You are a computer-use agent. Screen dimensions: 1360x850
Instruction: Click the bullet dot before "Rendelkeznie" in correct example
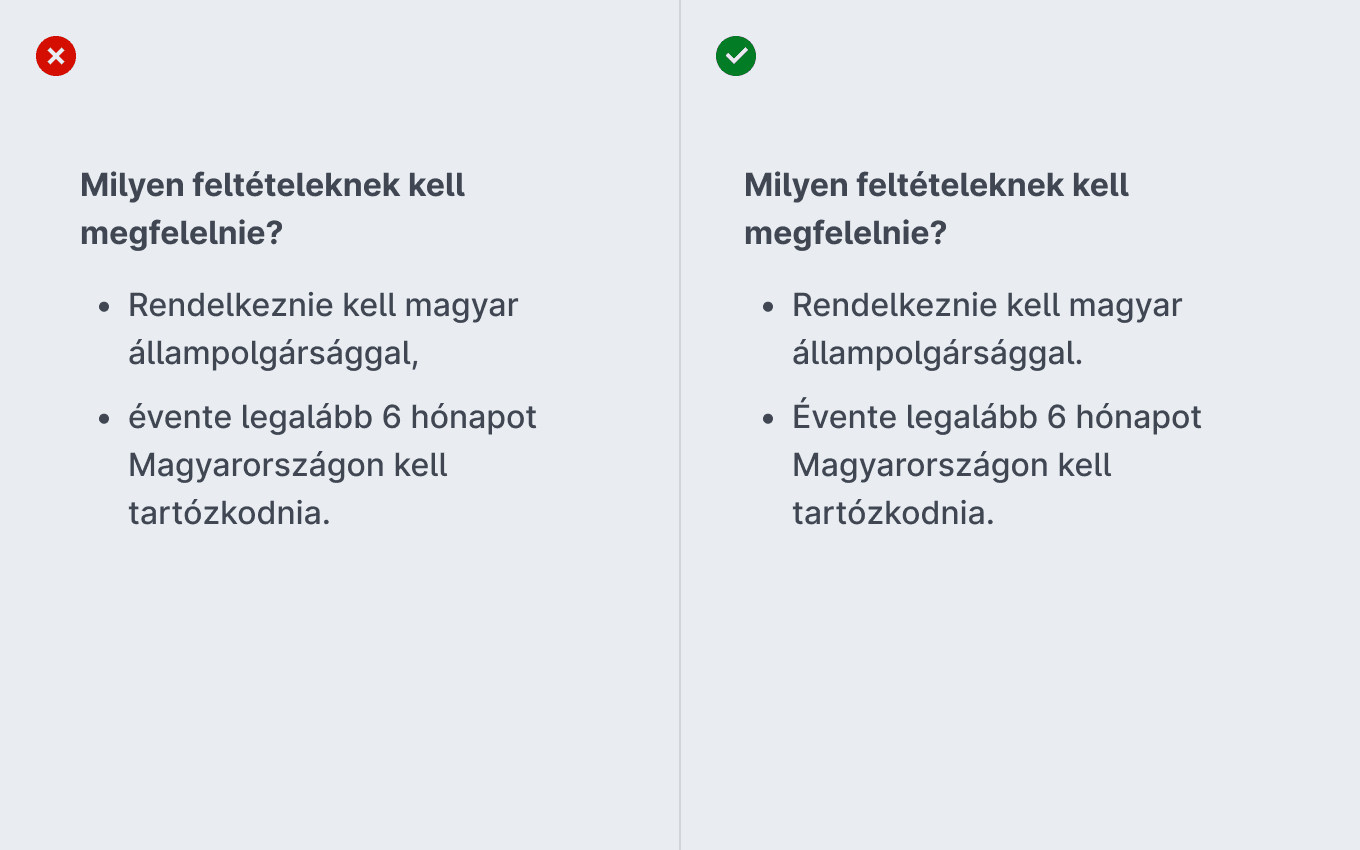pyautogui.click(x=768, y=306)
